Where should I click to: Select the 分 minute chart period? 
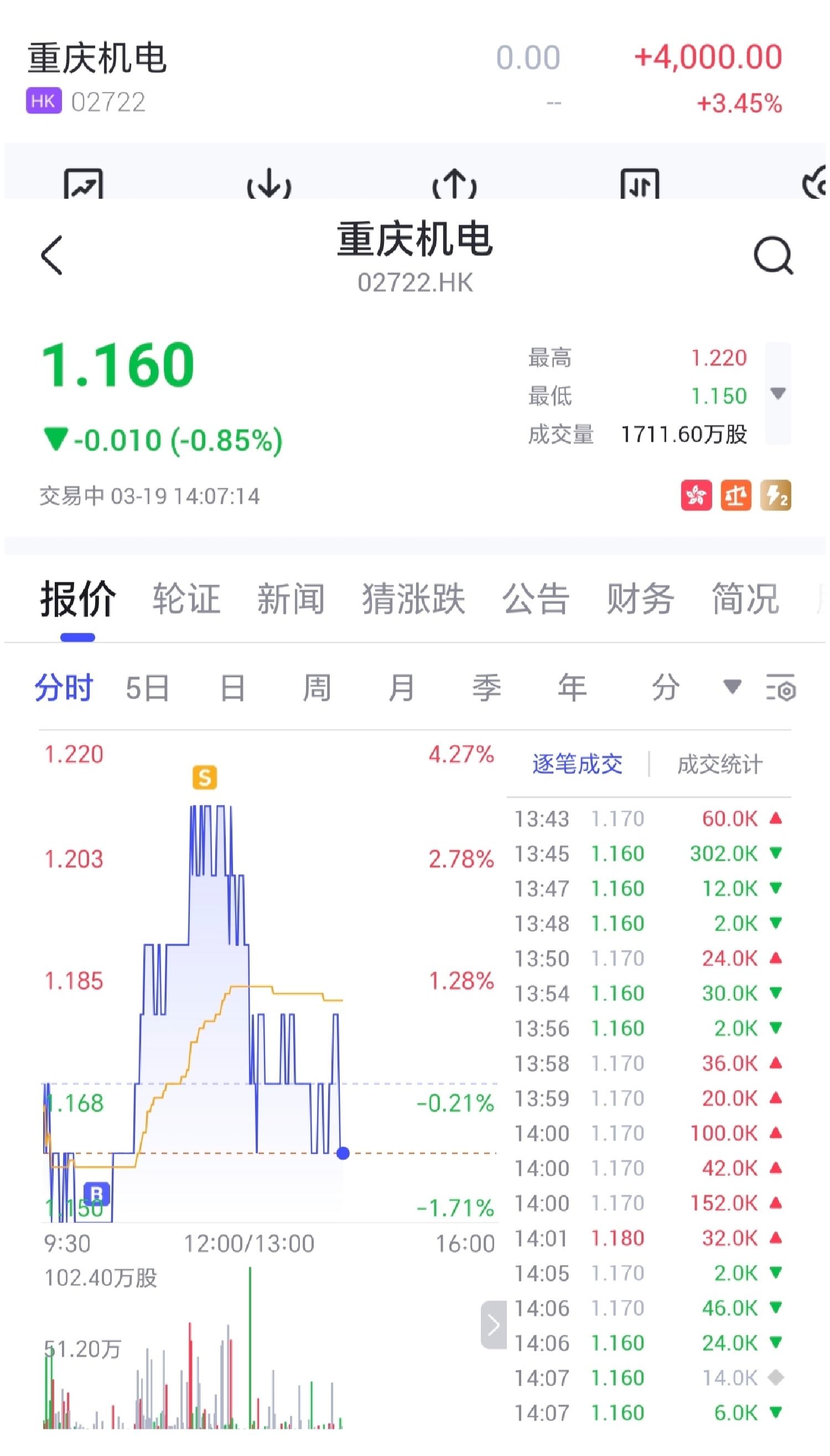coord(665,687)
